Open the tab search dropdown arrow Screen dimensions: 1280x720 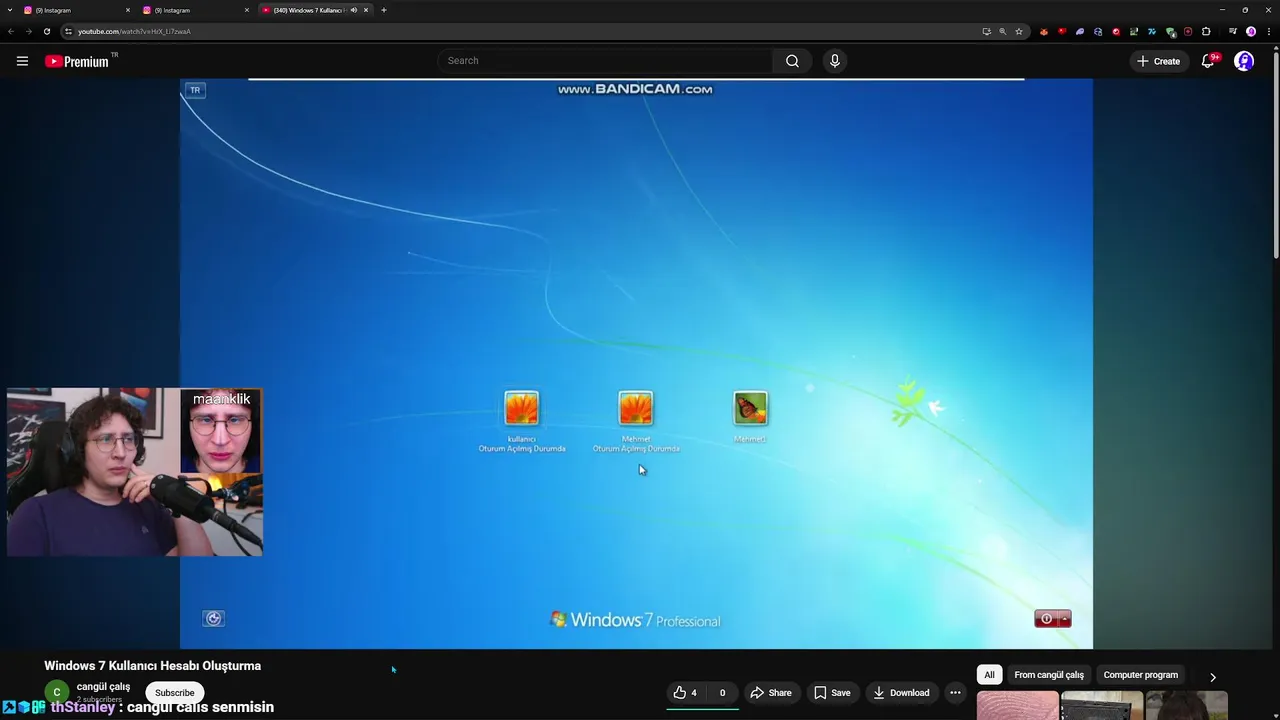tap(9, 10)
